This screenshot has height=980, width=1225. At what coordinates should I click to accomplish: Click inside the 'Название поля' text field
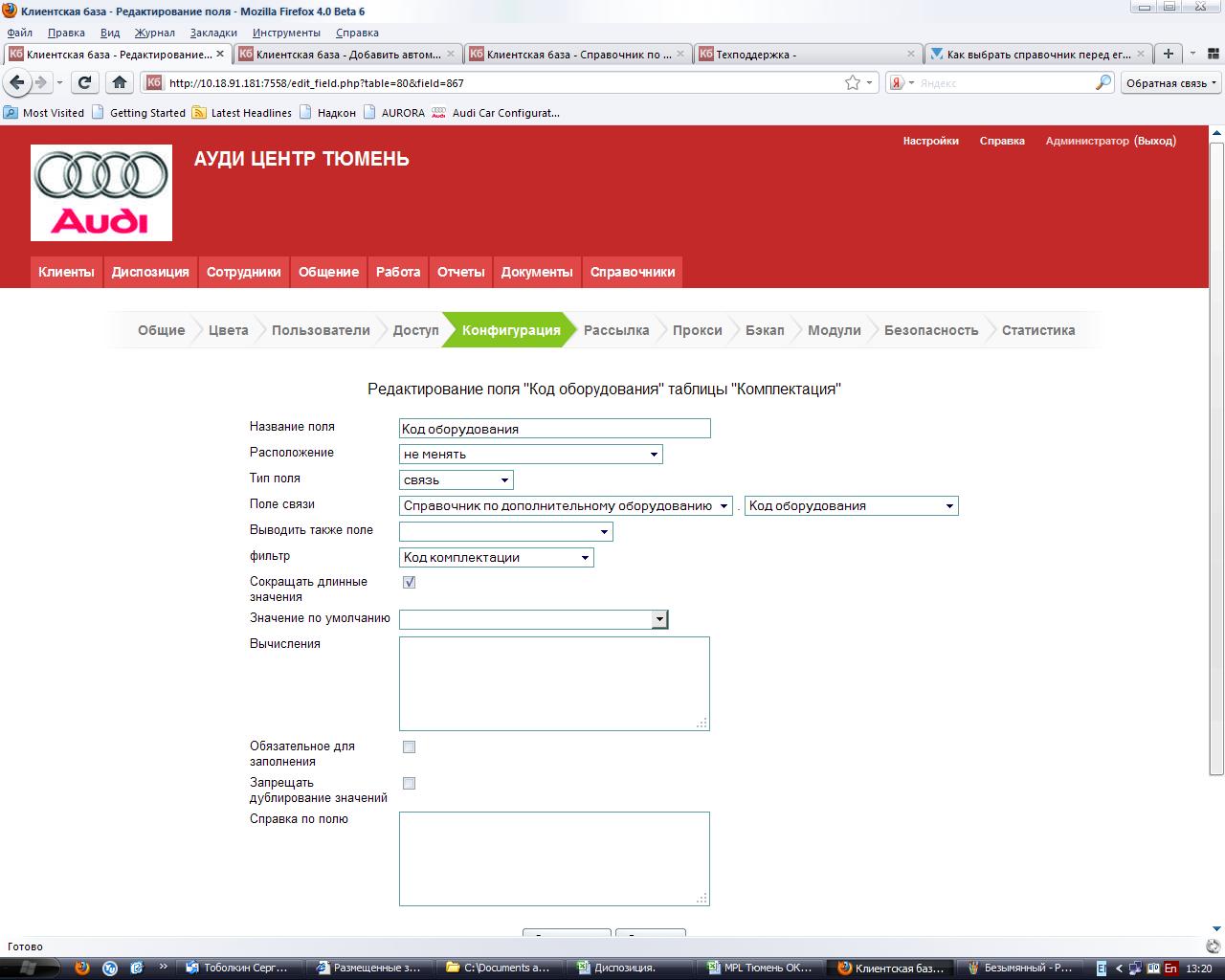(555, 429)
